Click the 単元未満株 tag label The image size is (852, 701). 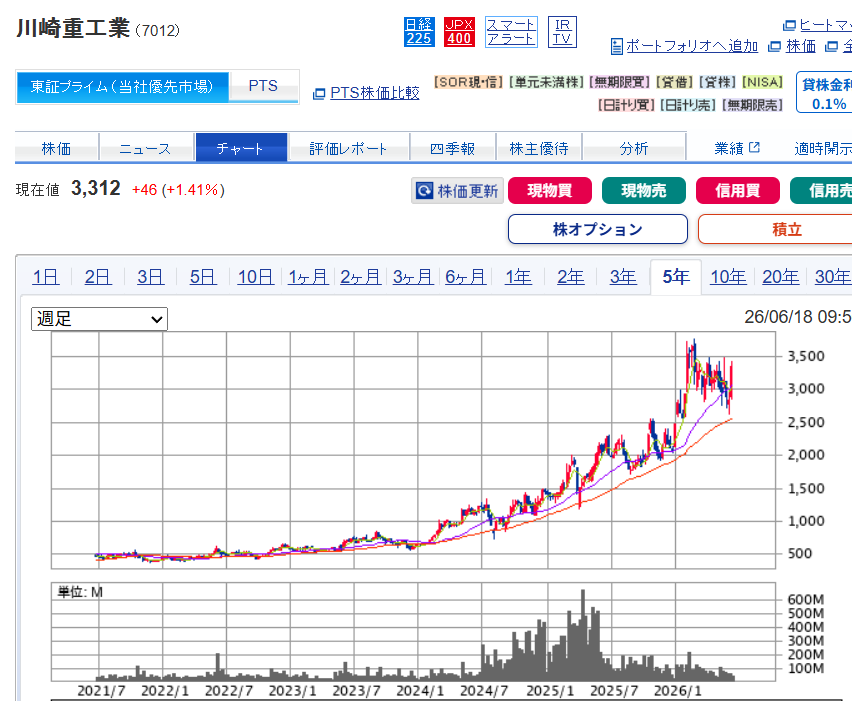pos(547,82)
